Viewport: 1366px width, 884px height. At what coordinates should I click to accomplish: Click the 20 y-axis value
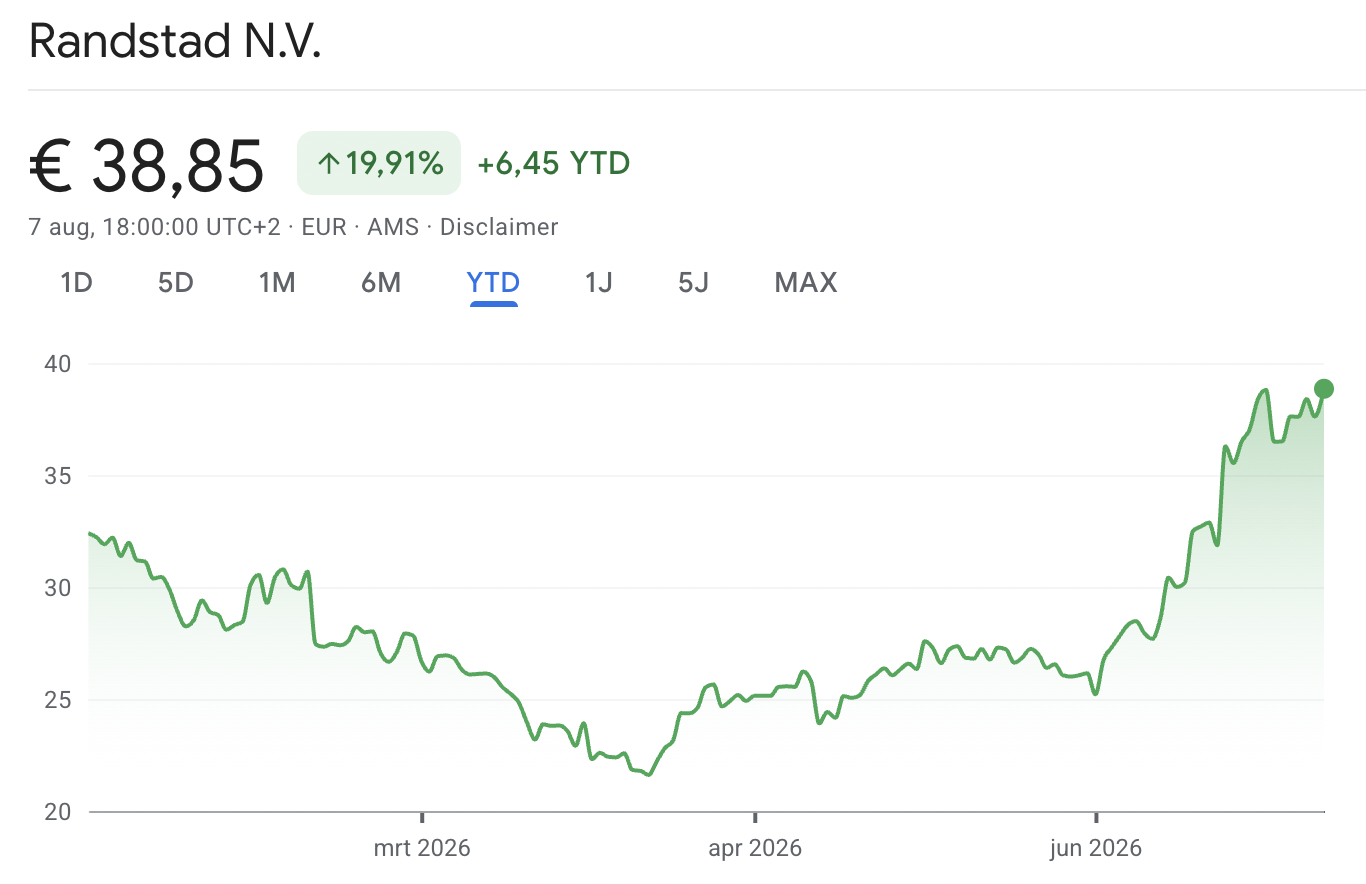[x=58, y=812]
